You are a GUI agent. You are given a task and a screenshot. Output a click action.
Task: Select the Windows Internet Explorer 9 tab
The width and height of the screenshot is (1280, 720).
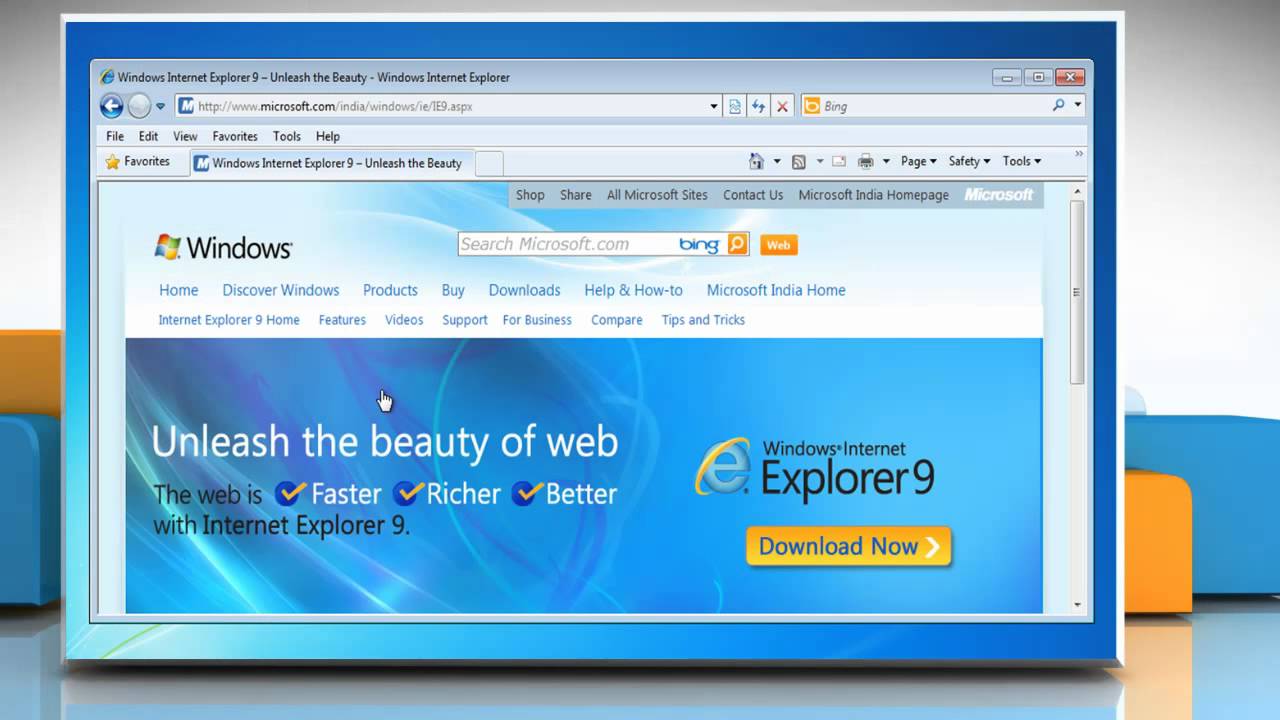point(330,163)
